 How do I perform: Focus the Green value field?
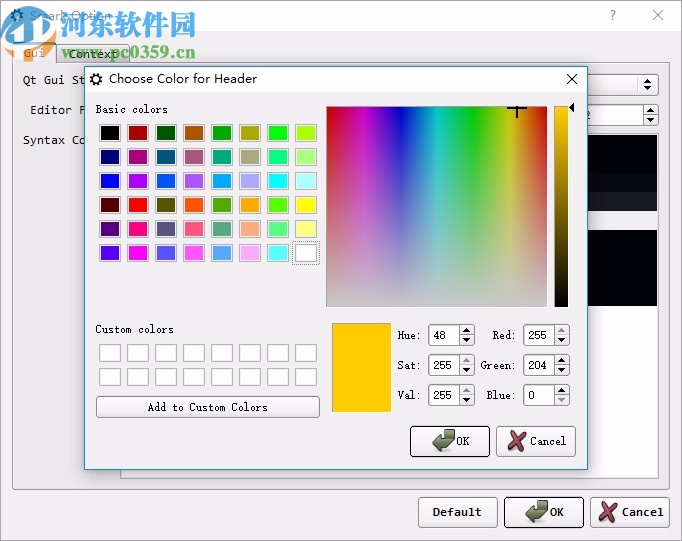(x=539, y=365)
